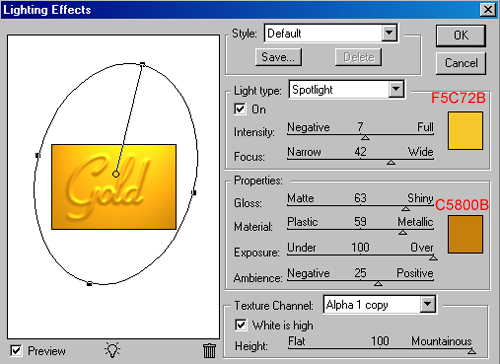500x364 pixels.
Task: Disable the Preview checkbox
Action: point(16,351)
